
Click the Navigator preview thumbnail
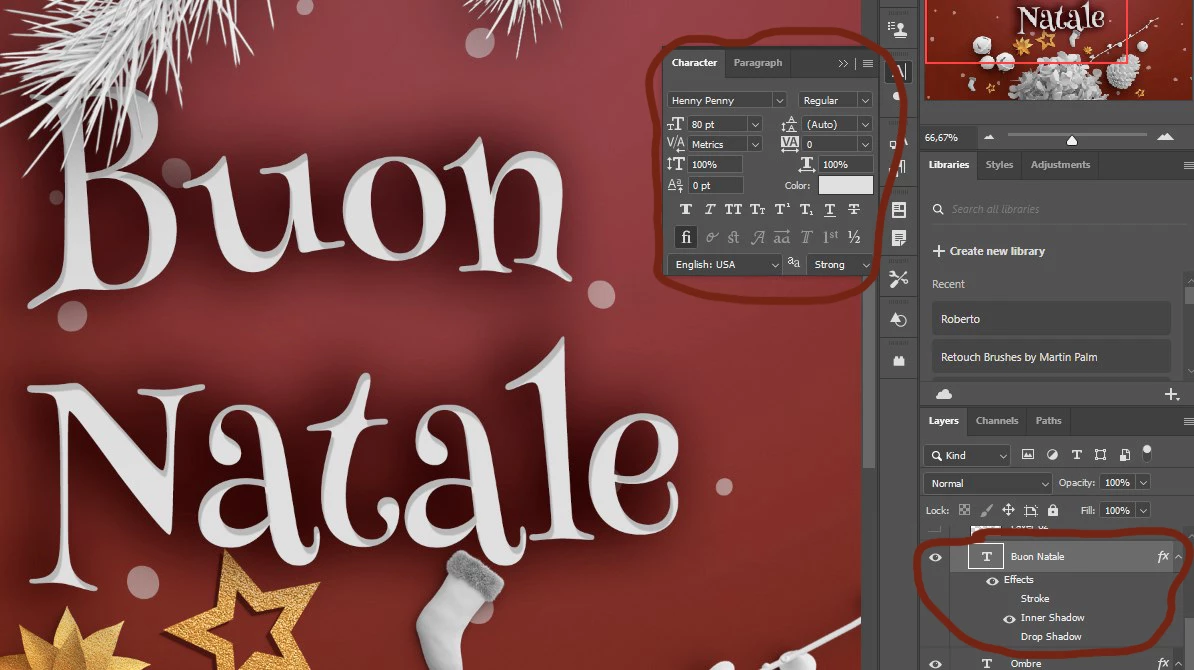[x=1057, y=50]
